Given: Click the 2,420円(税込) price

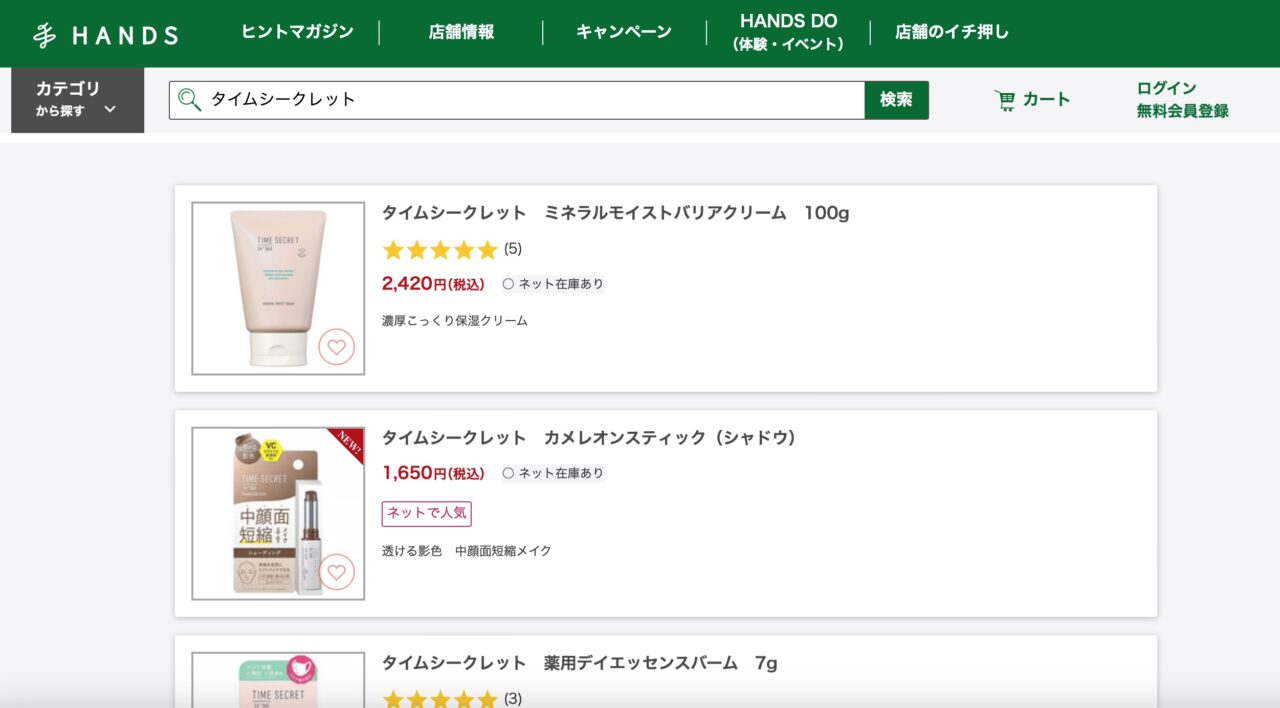Looking at the screenshot, I should tap(433, 284).
